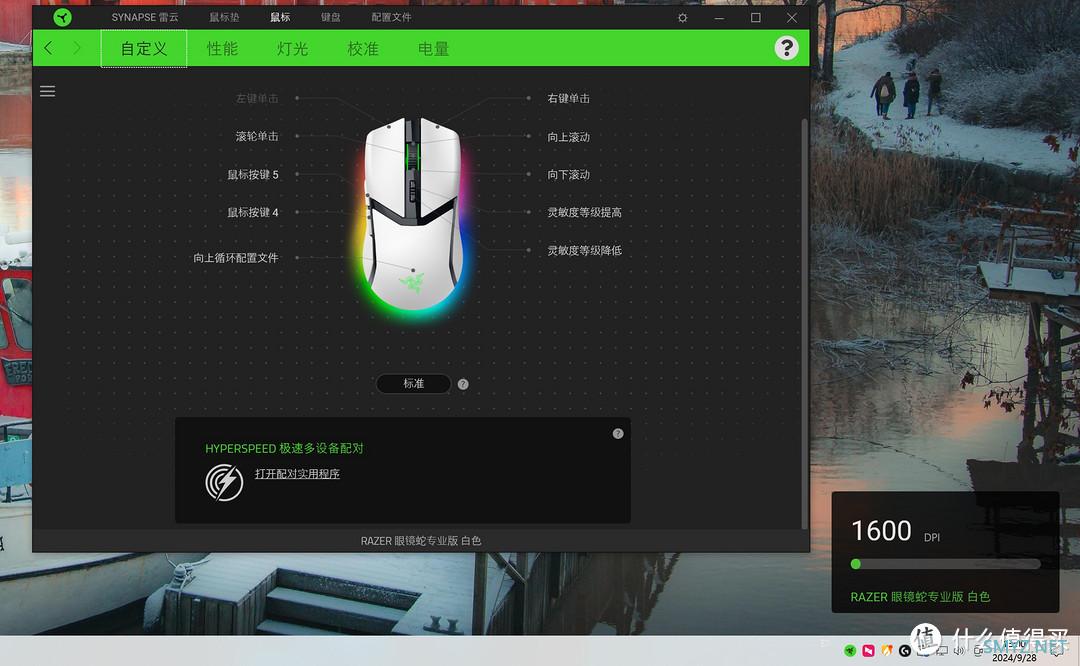Select 灵敏度等级降低 assignment

point(584,251)
